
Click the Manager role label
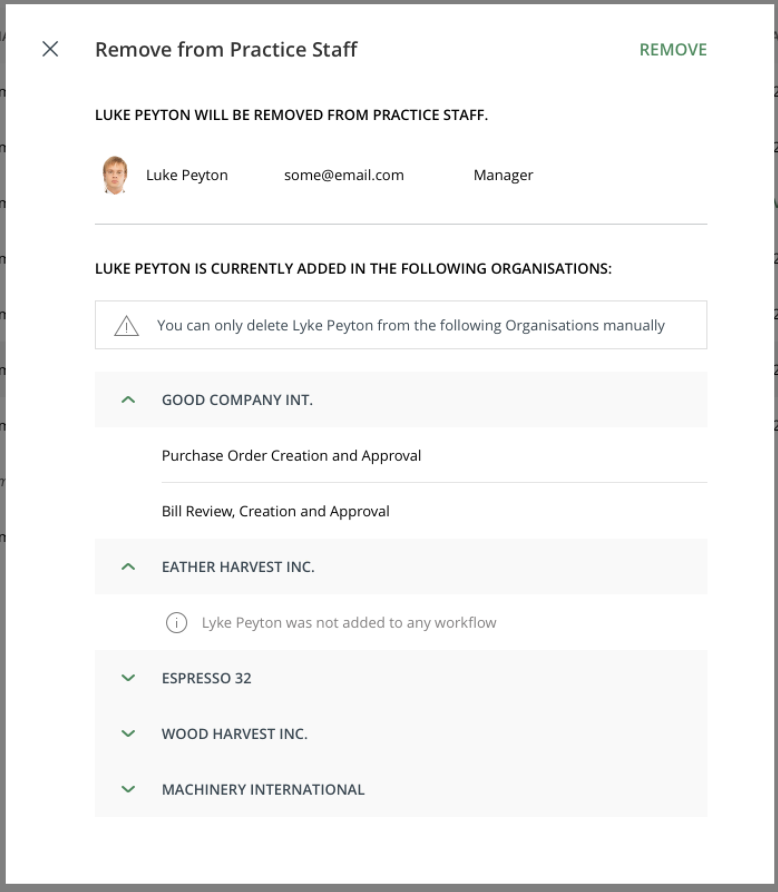pos(503,175)
